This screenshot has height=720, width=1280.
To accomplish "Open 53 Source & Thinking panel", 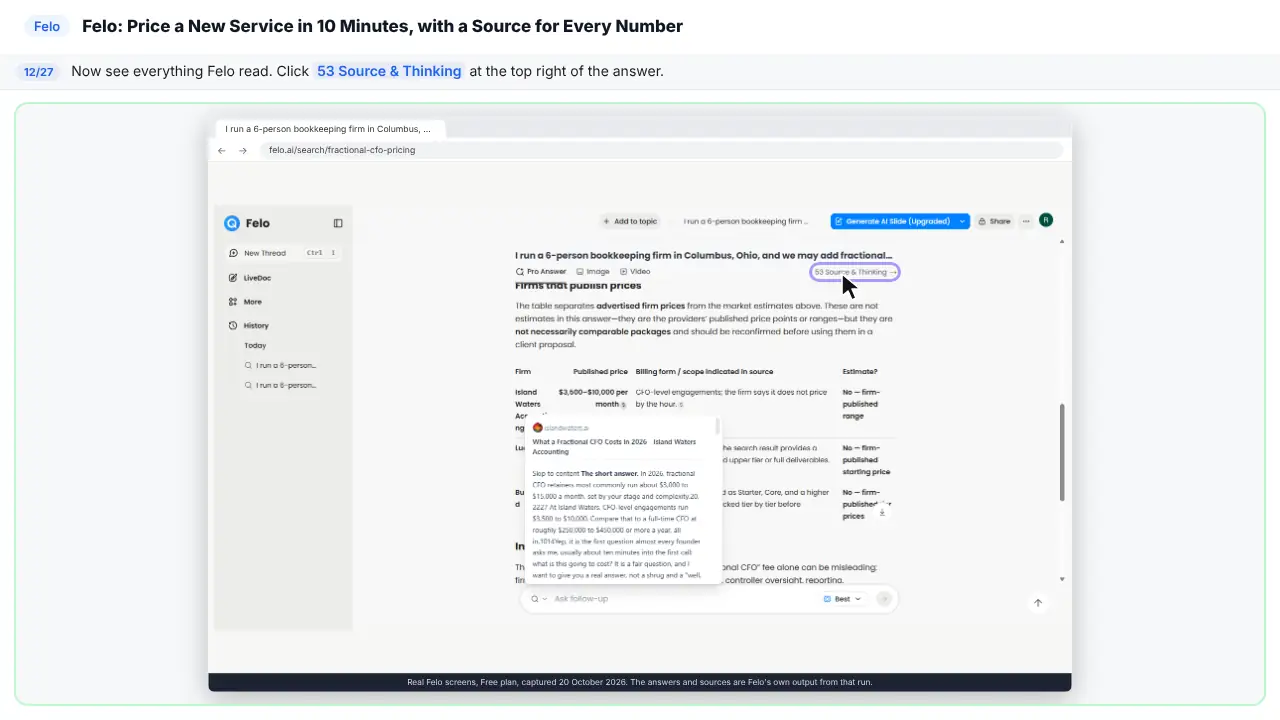I will click(855, 272).
